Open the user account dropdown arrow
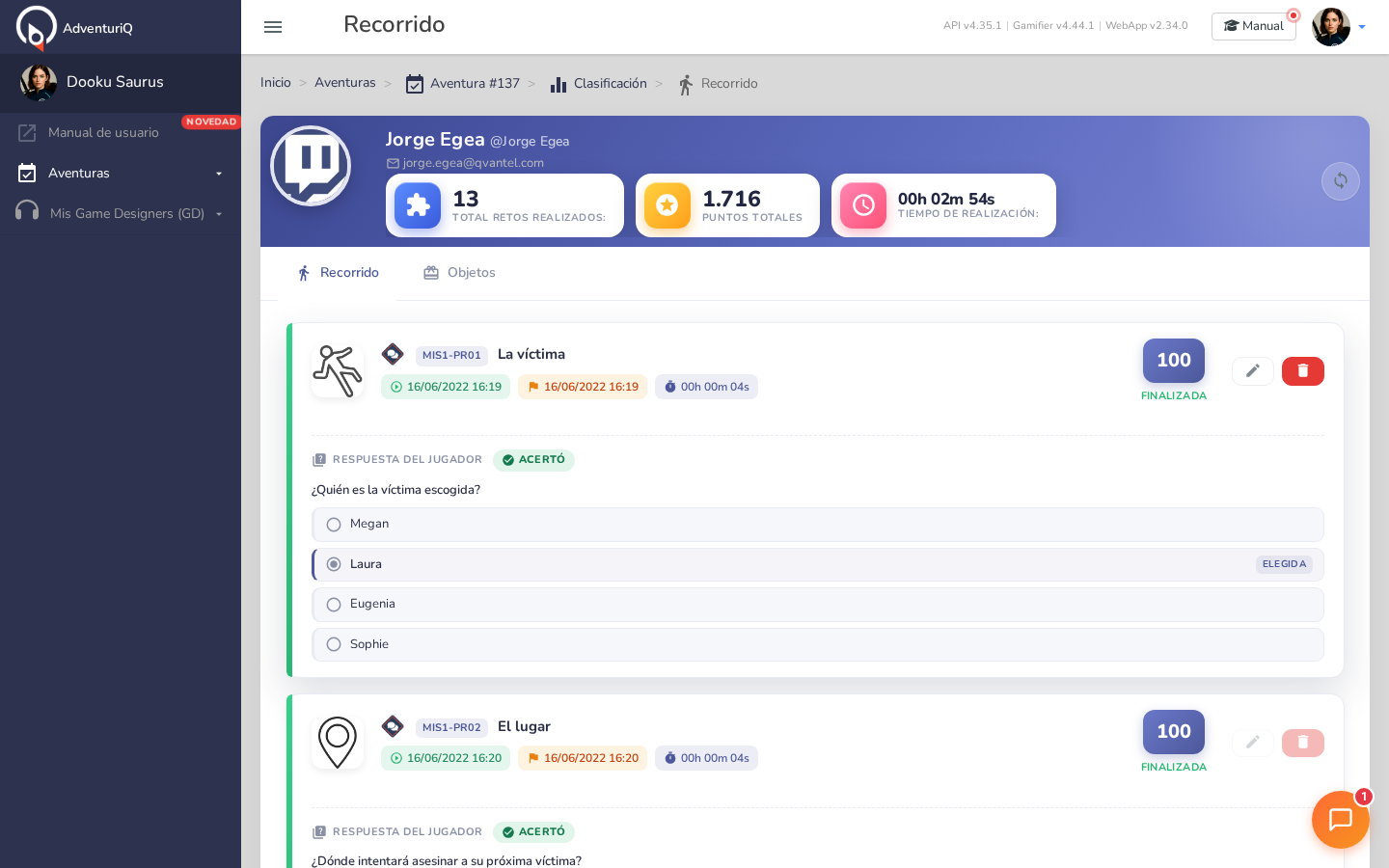The image size is (1389, 868). pyautogui.click(x=1362, y=27)
